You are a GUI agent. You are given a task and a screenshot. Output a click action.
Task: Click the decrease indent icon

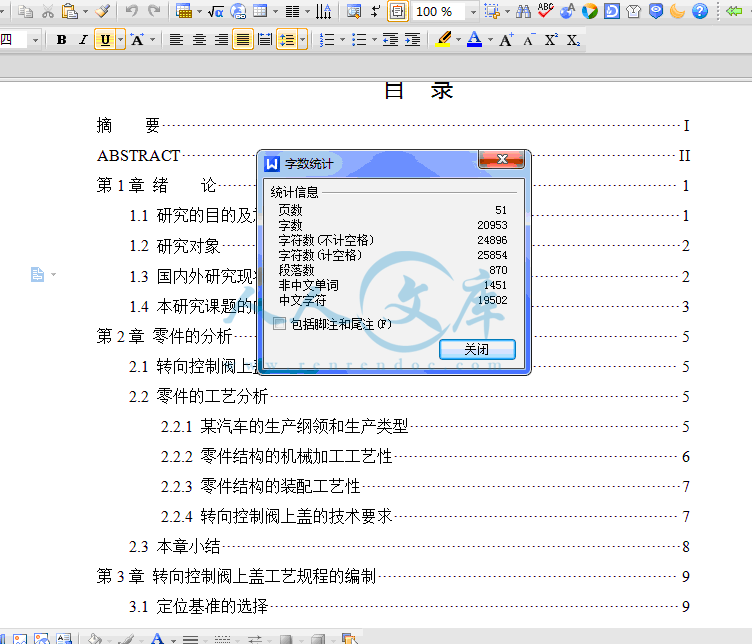tap(390, 40)
